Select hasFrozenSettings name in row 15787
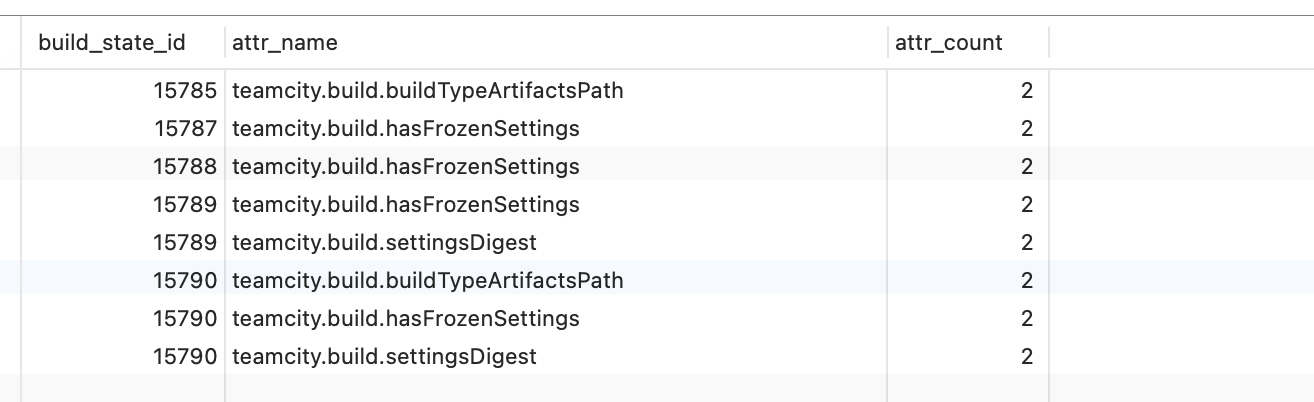The width and height of the screenshot is (1314, 402). click(x=405, y=129)
